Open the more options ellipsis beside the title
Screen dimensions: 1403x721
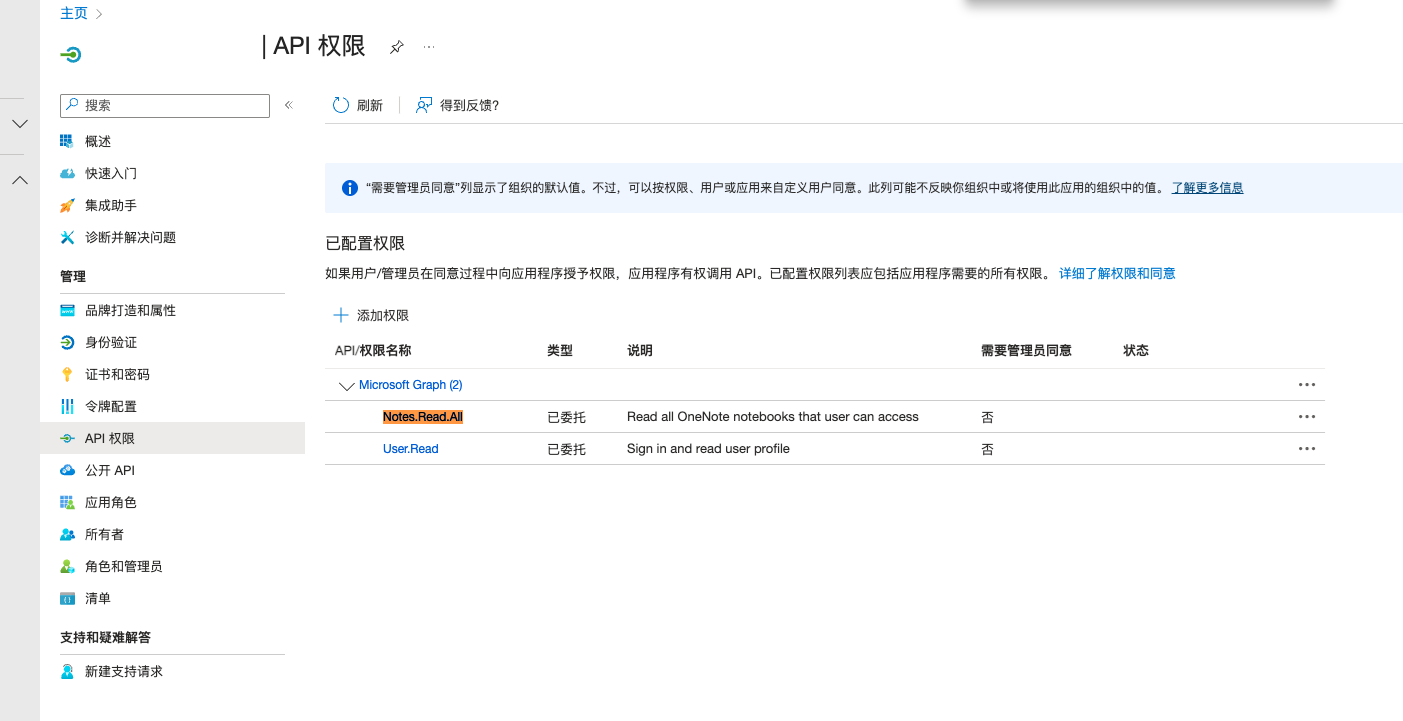(429, 47)
